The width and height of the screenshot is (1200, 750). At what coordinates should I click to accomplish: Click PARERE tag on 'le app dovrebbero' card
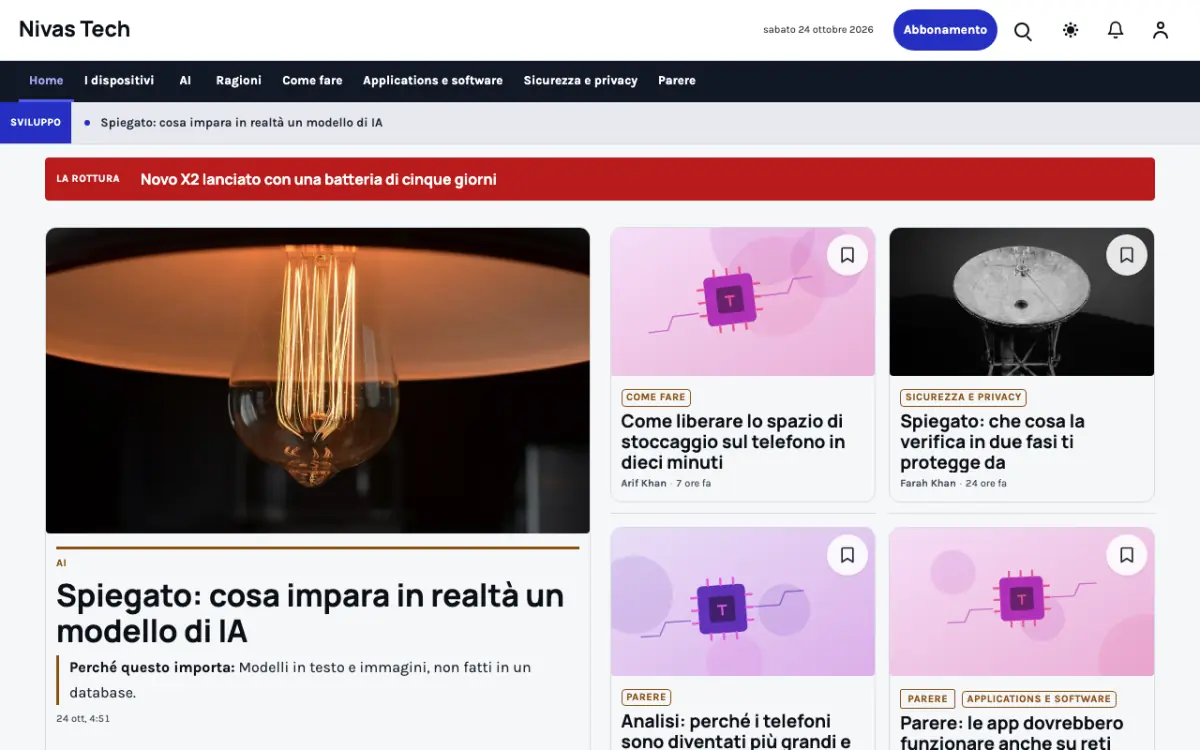(x=927, y=699)
